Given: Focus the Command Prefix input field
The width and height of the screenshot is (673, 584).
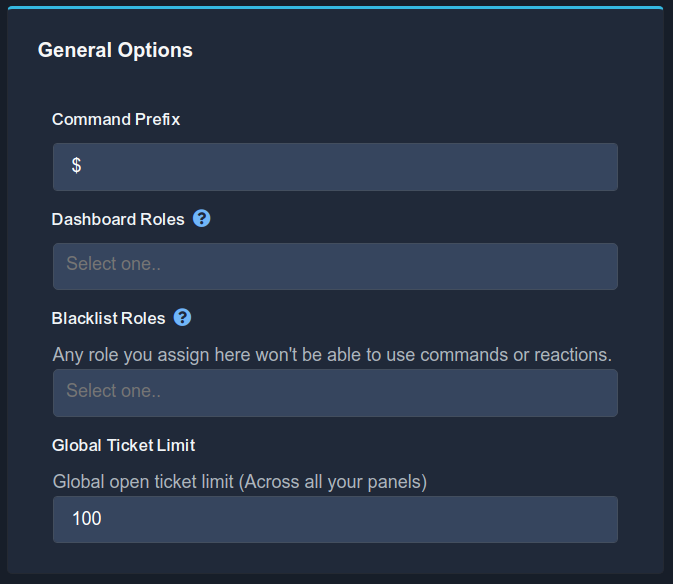Looking at the screenshot, I should 335,167.
